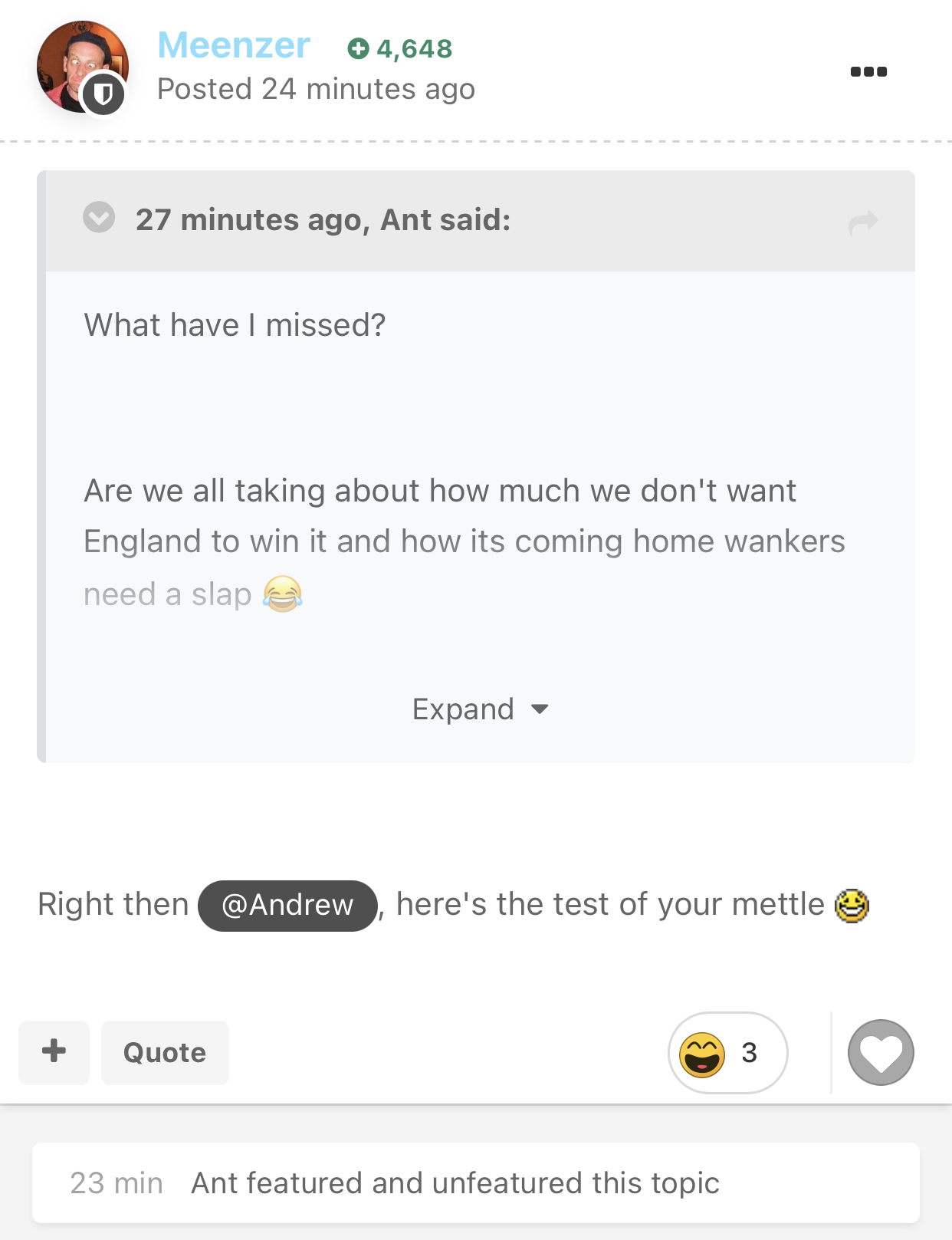
Task: Click the laughing emoji in quoted text
Action: (282, 594)
